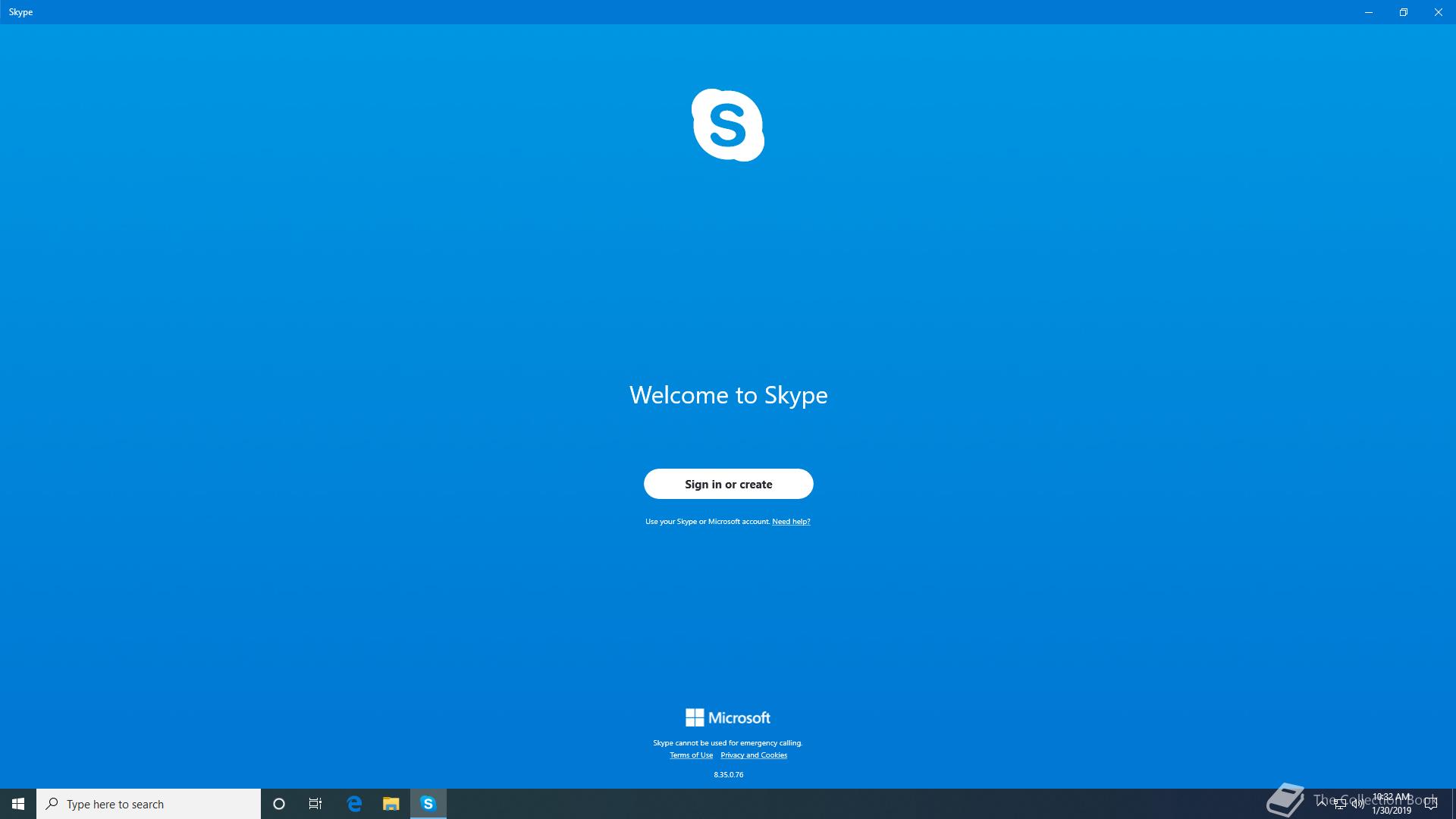The image size is (1456, 819).
Task: Open the Terms of Use link
Action: (x=691, y=755)
